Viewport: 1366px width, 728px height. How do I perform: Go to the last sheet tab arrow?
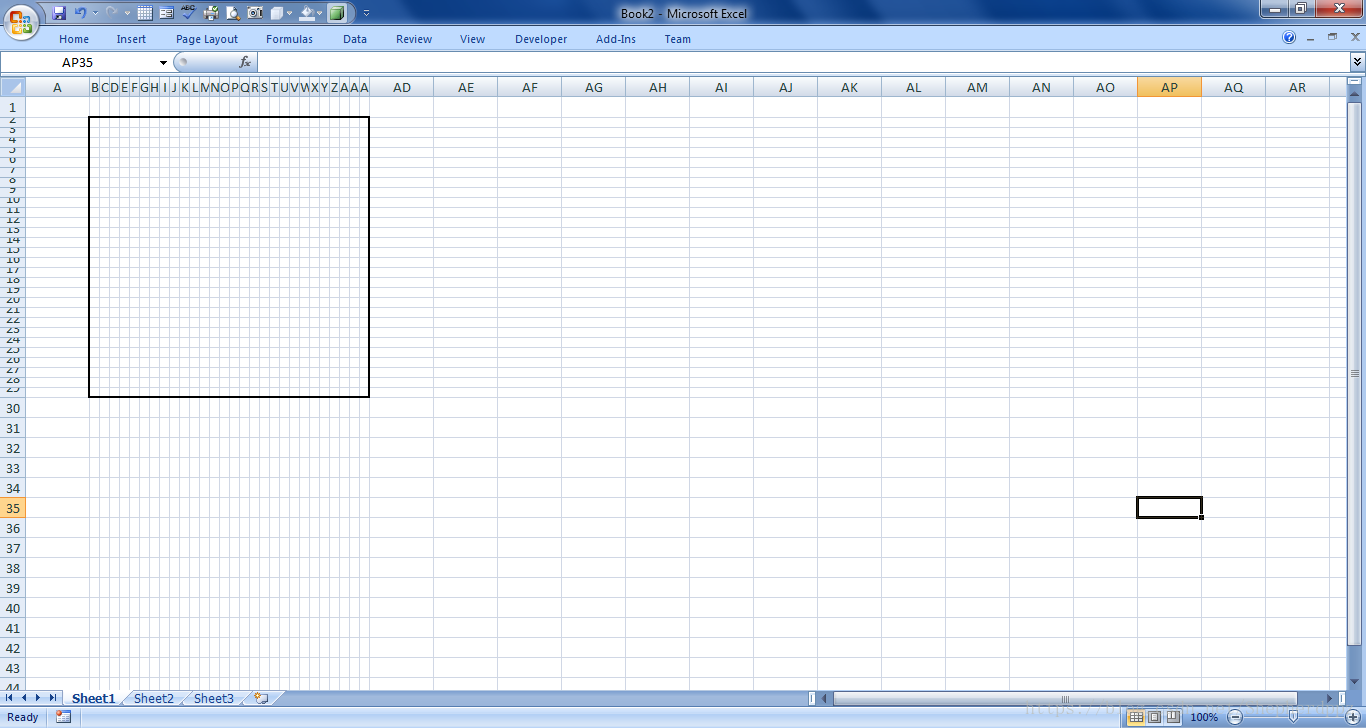click(51, 698)
